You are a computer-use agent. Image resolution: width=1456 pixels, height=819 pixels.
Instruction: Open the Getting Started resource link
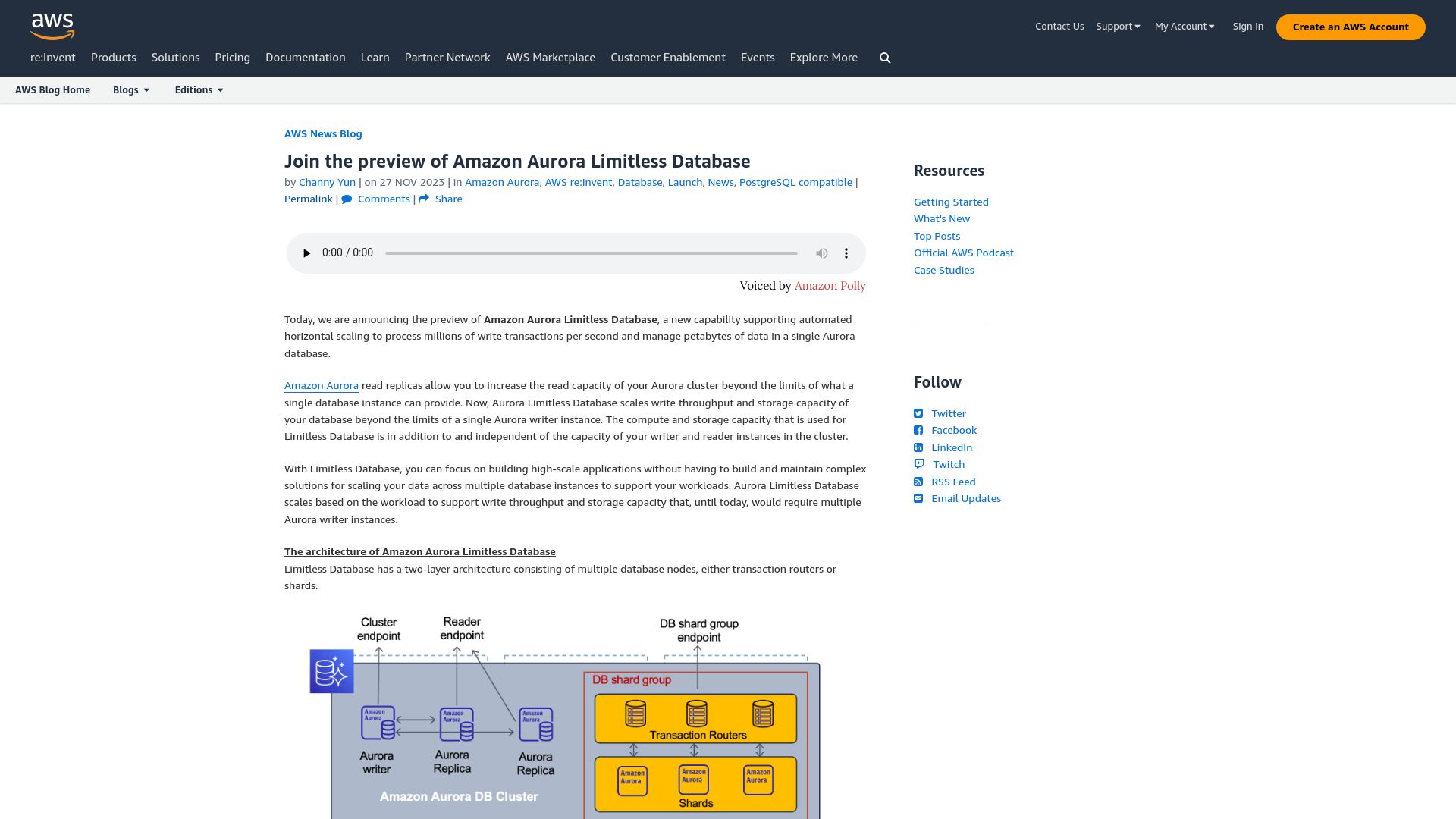pyautogui.click(x=951, y=202)
